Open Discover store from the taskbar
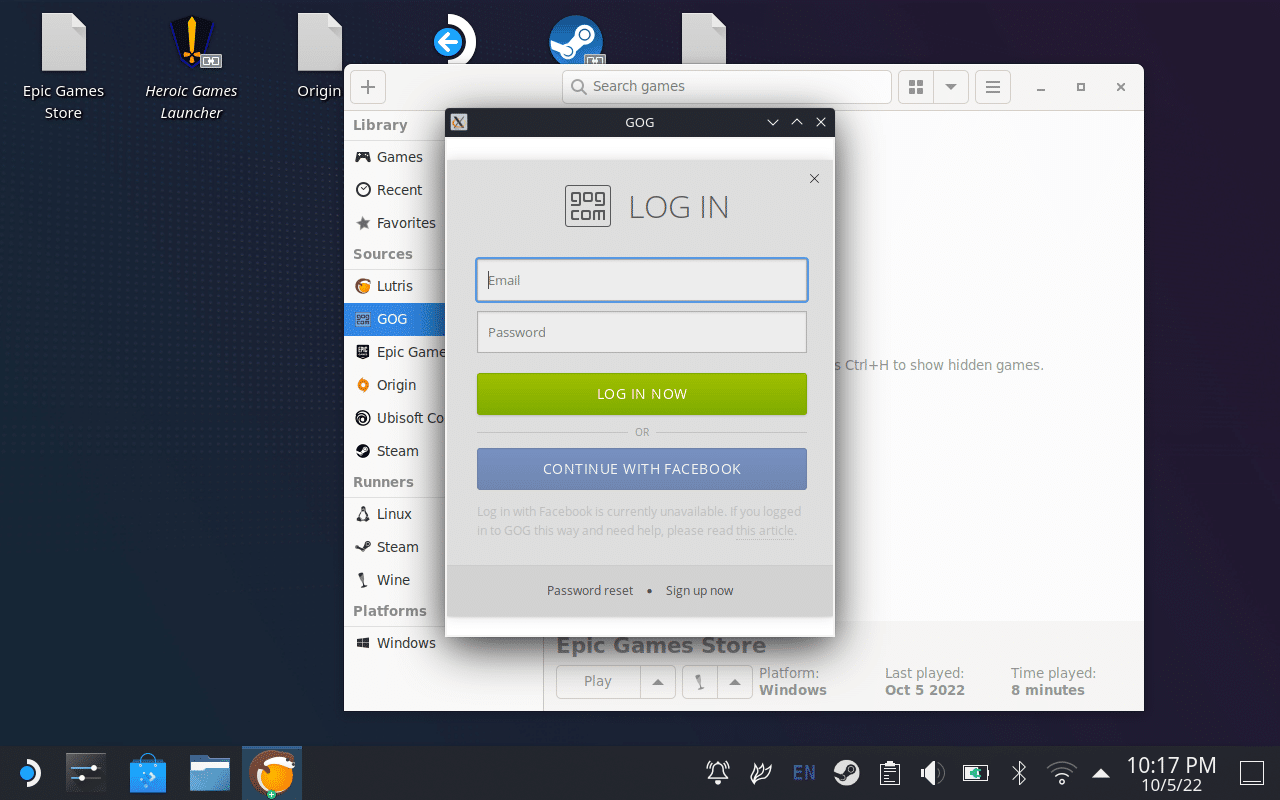This screenshot has height=800, width=1280. (x=148, y=773)
